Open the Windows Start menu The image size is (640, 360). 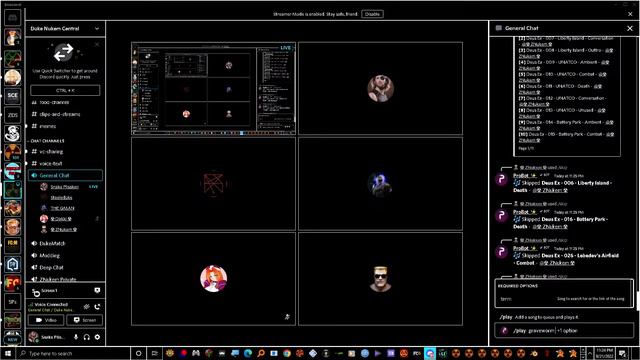(x=7, y=353)
